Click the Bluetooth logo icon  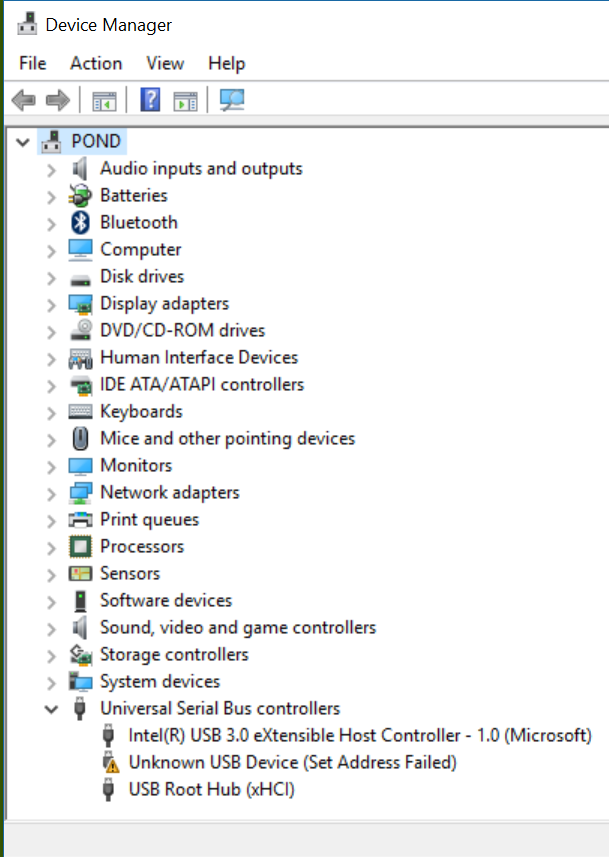[x=80, y=222]
